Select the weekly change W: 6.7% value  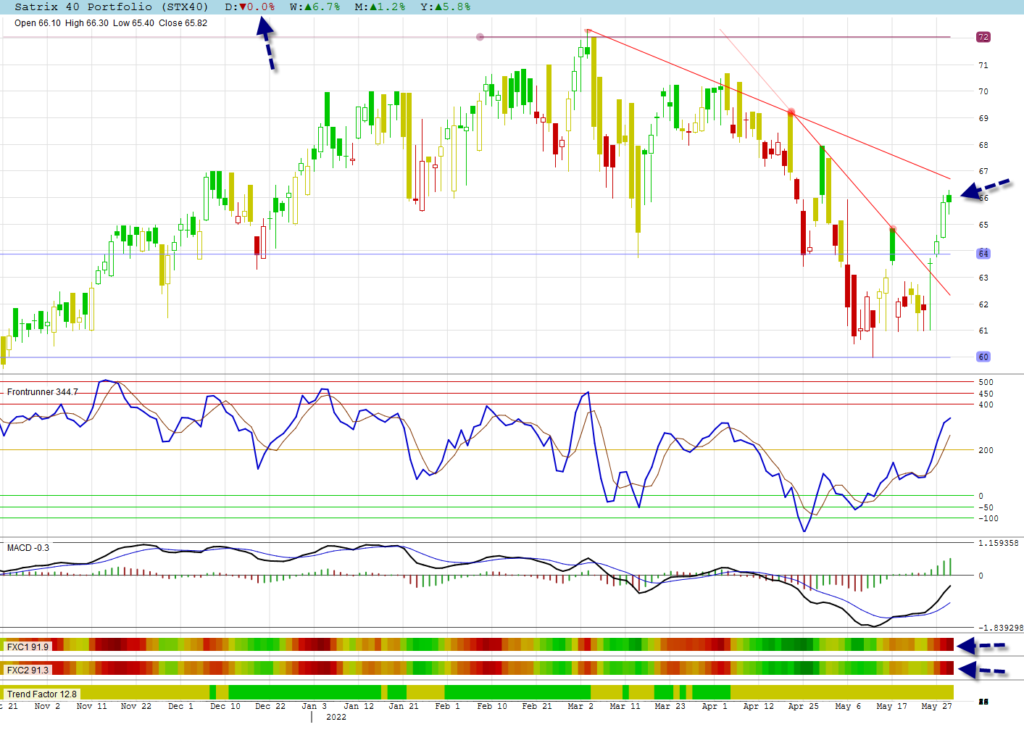tap(315, 7)
